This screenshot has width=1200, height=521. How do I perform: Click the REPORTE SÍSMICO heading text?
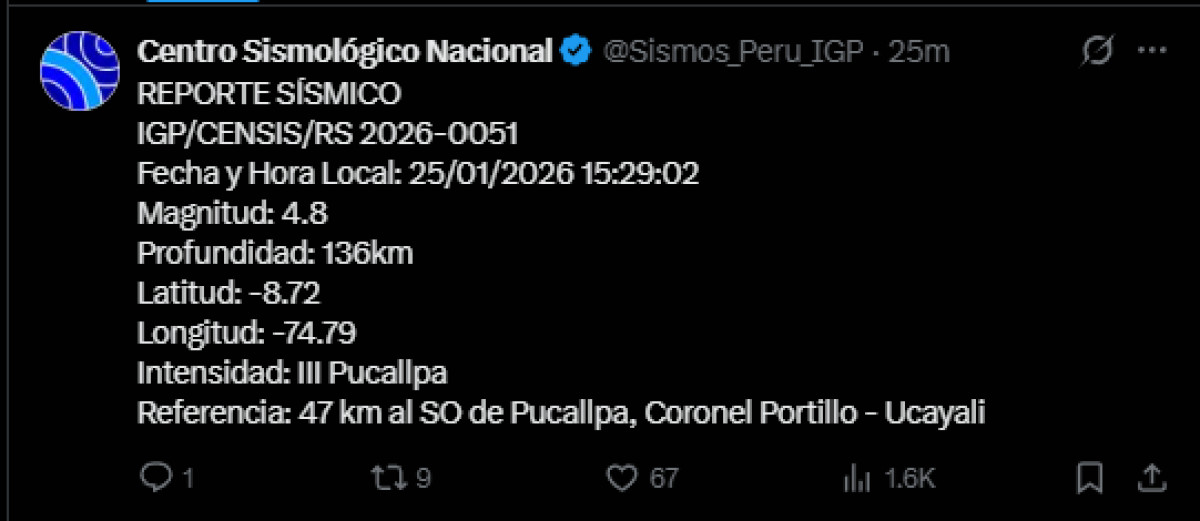(269, 94)
